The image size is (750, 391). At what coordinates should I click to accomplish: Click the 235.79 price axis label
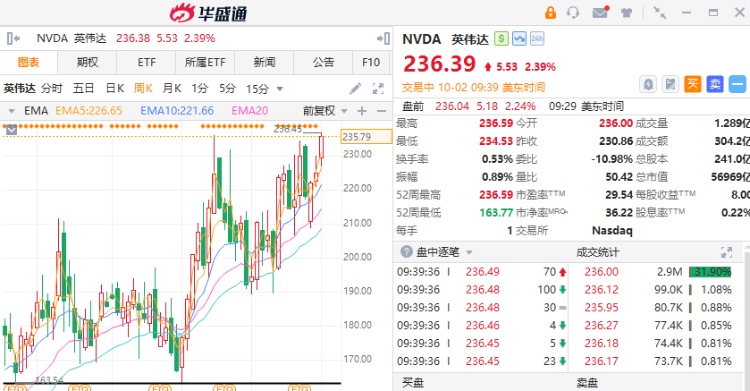[x=365, y=137]
